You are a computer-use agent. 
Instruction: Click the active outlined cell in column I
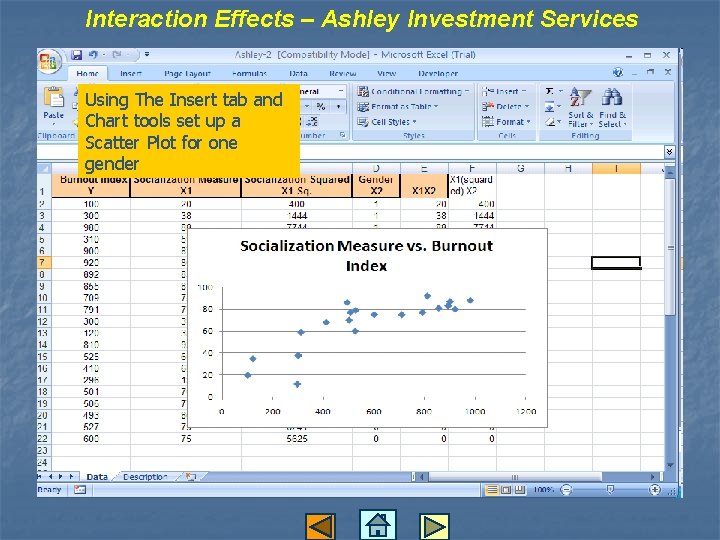tap(616, 263)
